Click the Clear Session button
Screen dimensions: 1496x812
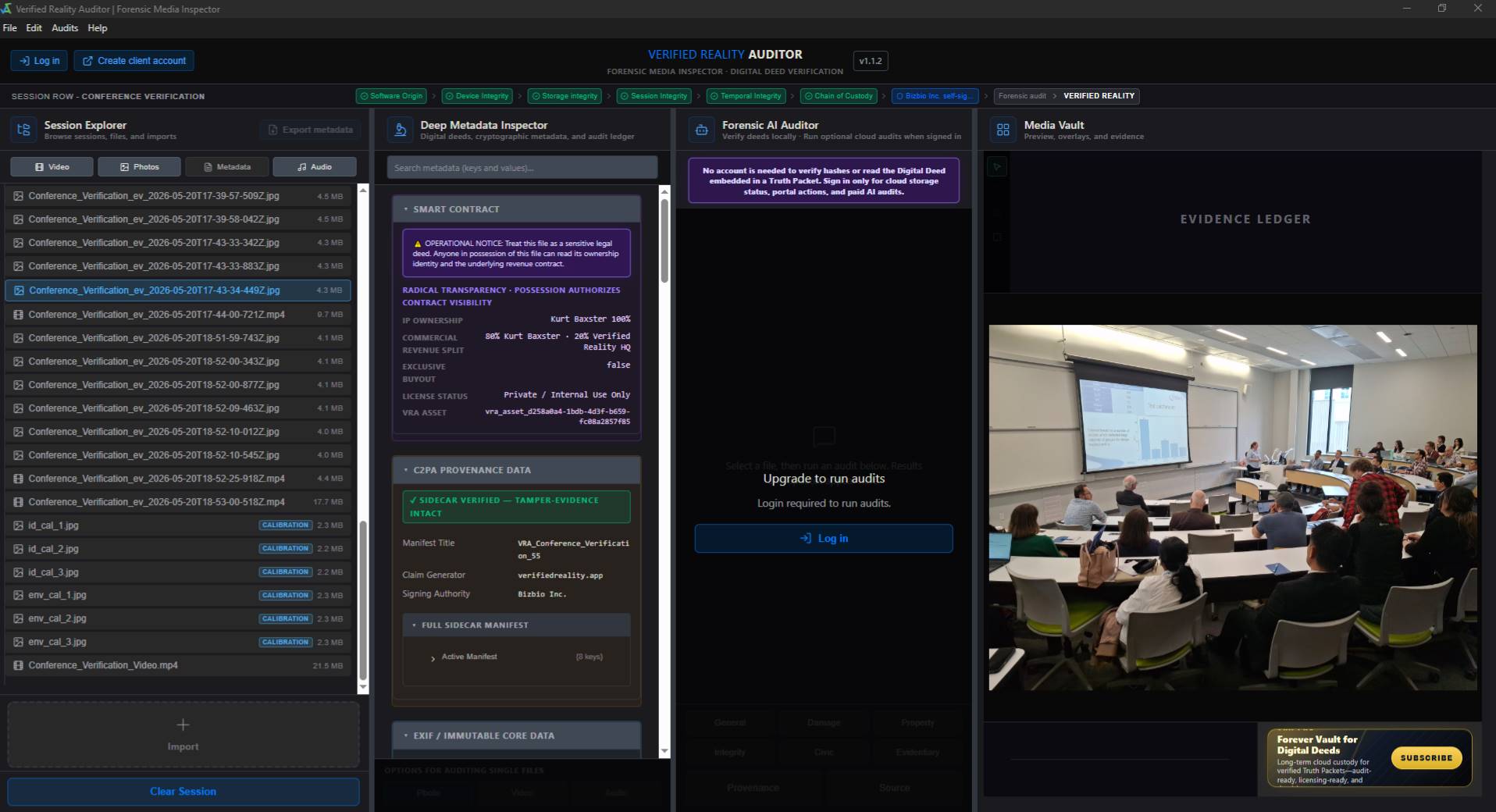click(x=183, y=792)
